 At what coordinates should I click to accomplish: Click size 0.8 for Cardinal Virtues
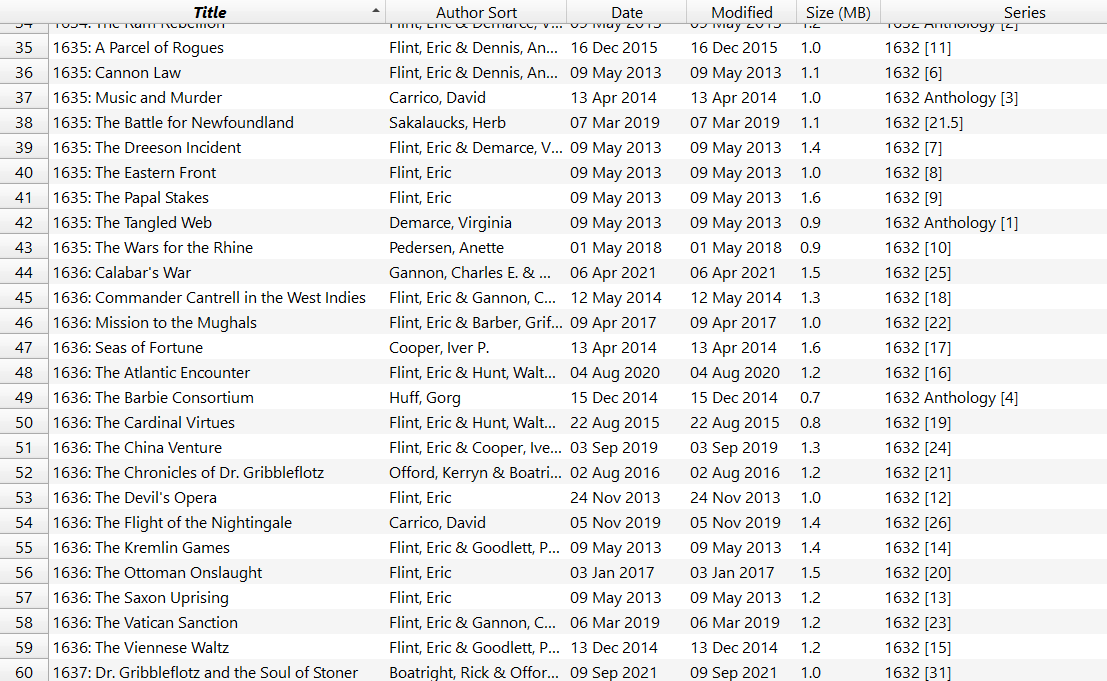coord(810,423)
